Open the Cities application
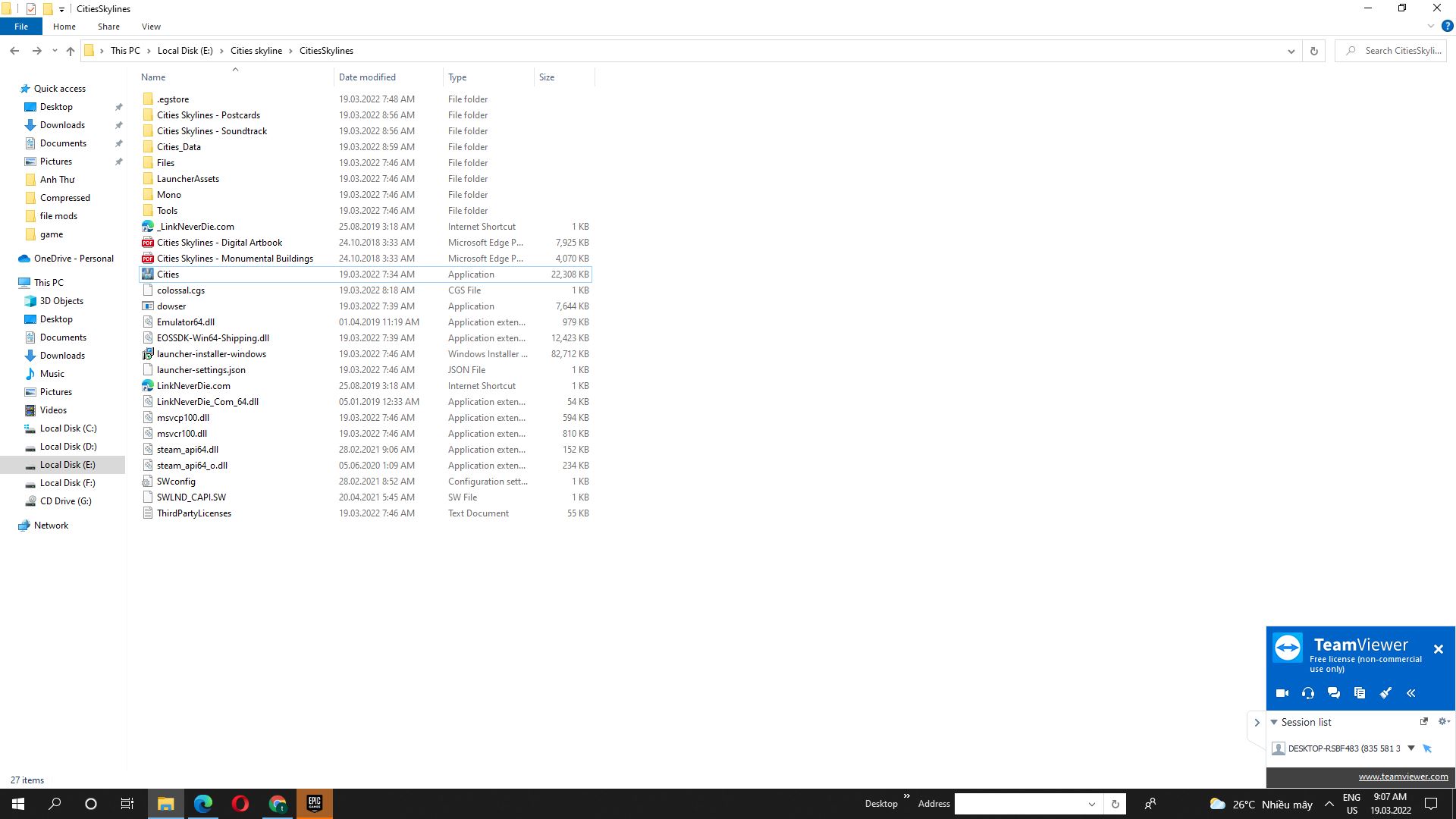 tap(167, 273)
